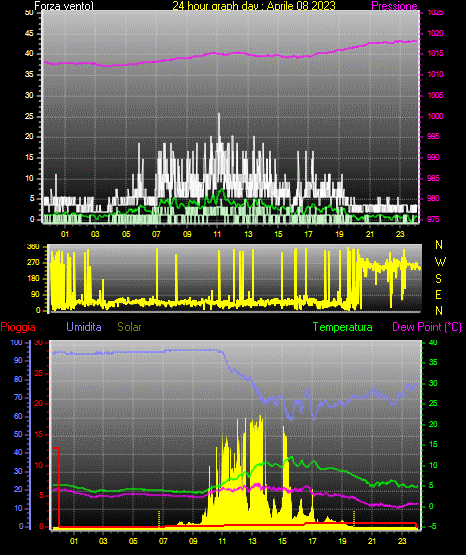Image resolution: width=466 pixels, height=555 pixels.
Task: Click the 24 hour graph date title
Action: point(254,6)
